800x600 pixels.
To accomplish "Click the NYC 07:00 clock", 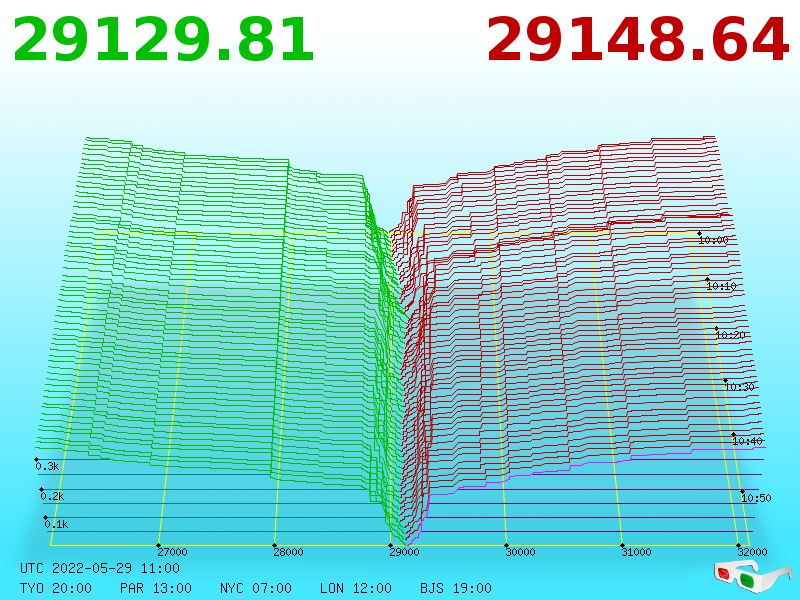I will (x=256, y=588).
